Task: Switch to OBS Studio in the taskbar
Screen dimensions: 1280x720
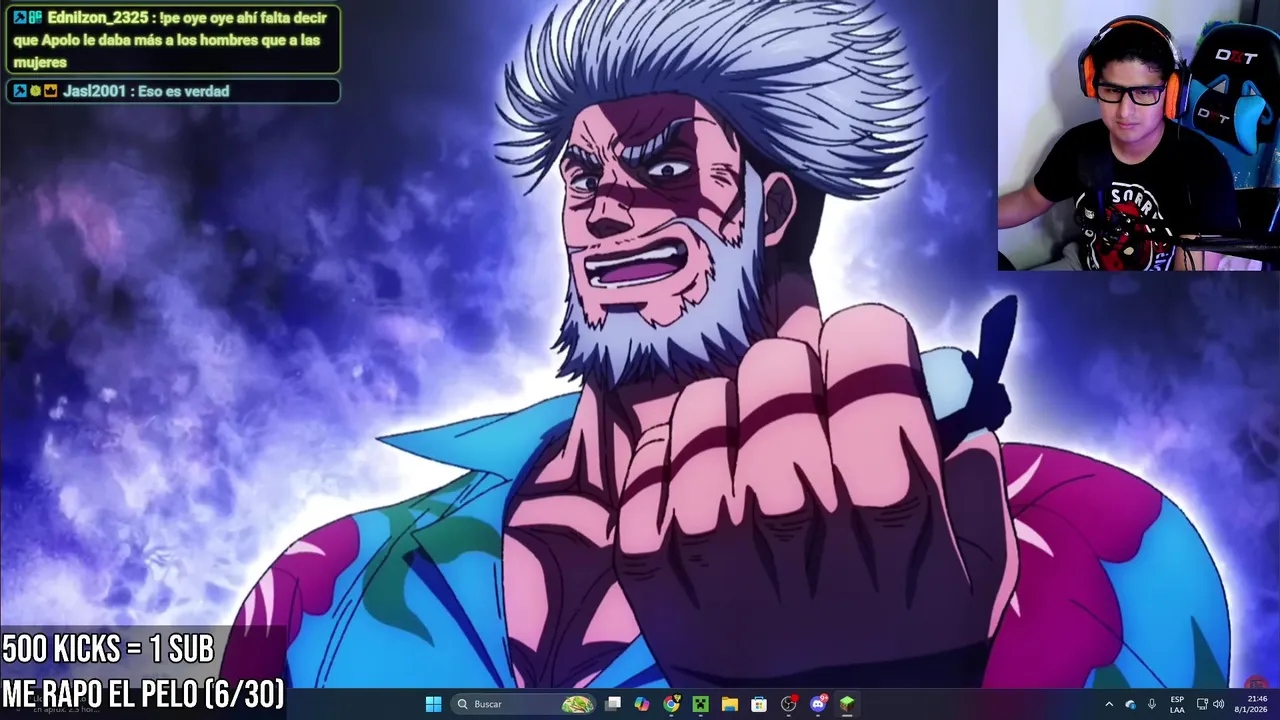Action: coord(789,704)
